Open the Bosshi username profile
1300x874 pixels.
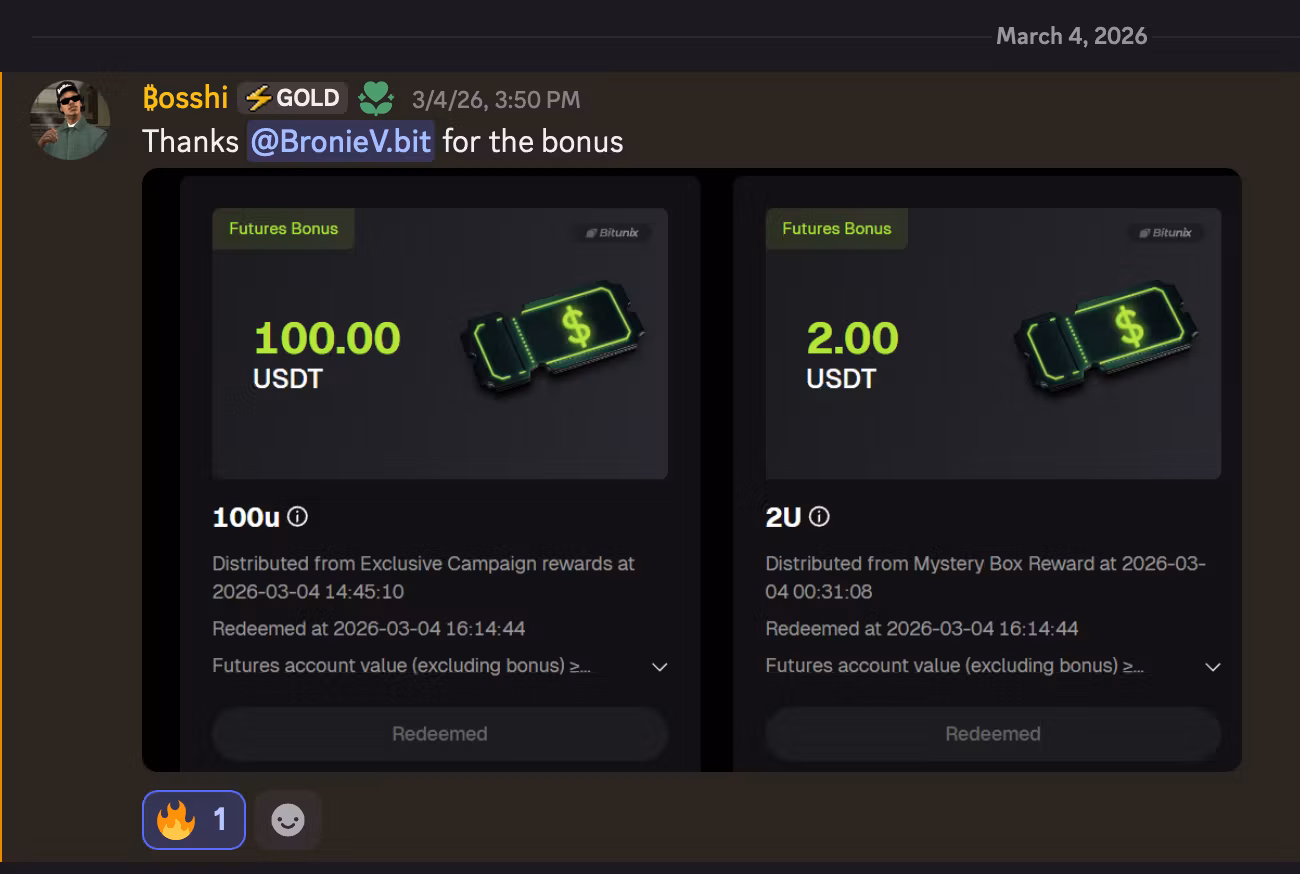[185, 98]
